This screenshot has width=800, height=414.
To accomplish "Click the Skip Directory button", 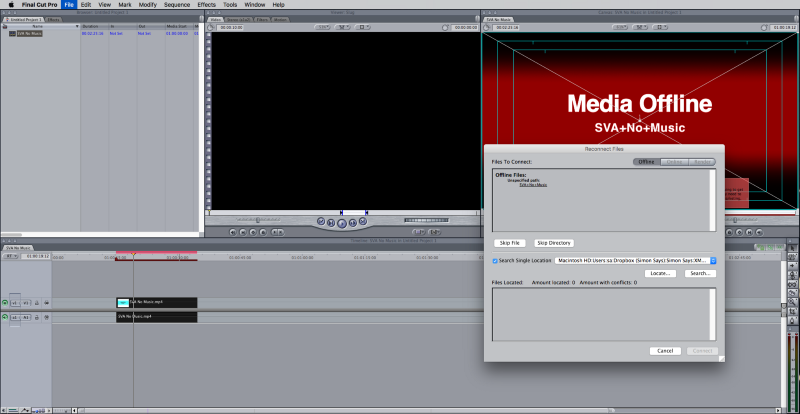I will (x=554, y=243).
